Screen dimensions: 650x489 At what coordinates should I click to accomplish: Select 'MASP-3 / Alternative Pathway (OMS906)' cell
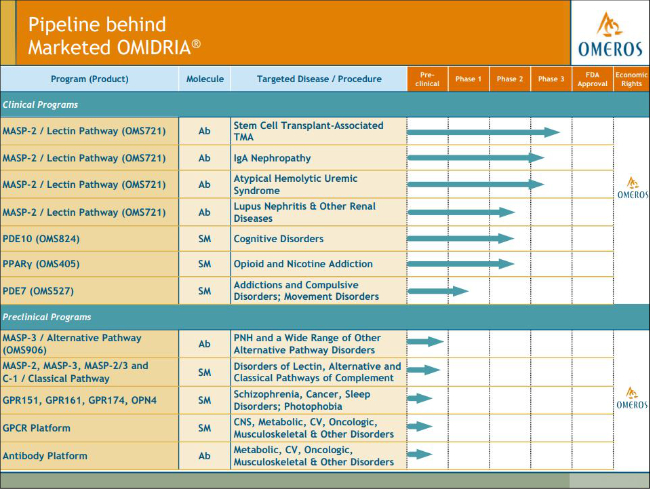tap(90, 344)
